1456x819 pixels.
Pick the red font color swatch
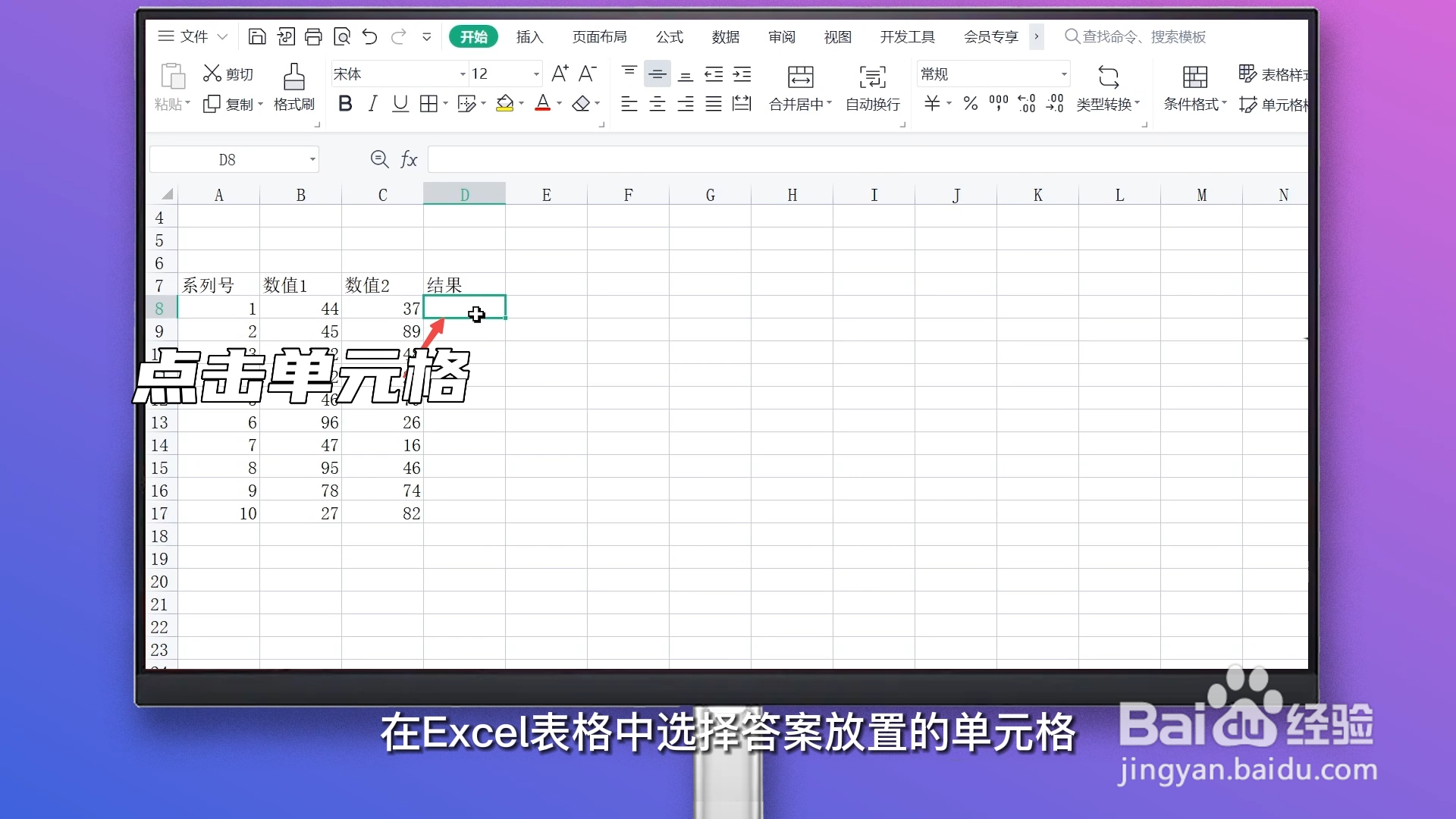tap(544, 103)
